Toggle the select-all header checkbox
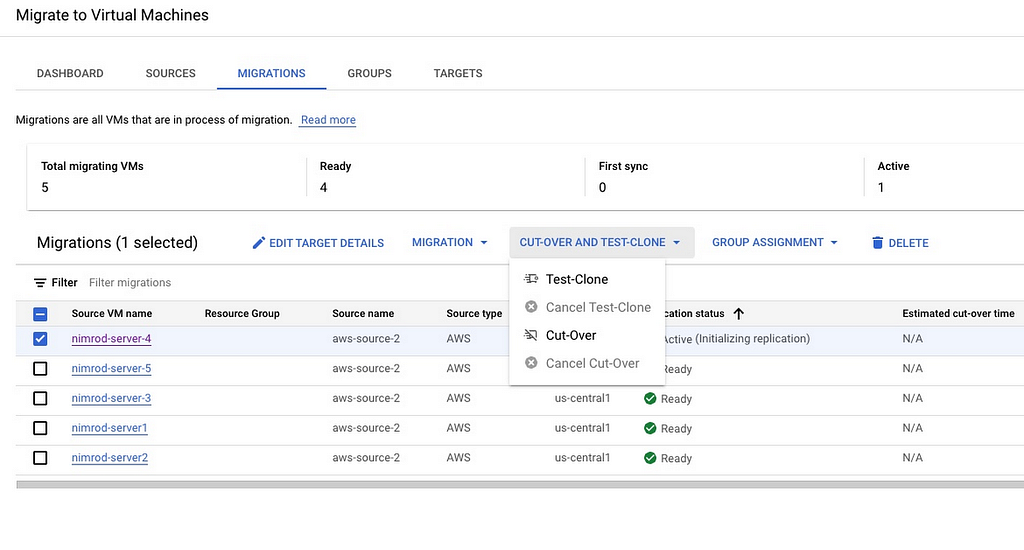The width and height of the screenshot is (1024, 550). 40,314
